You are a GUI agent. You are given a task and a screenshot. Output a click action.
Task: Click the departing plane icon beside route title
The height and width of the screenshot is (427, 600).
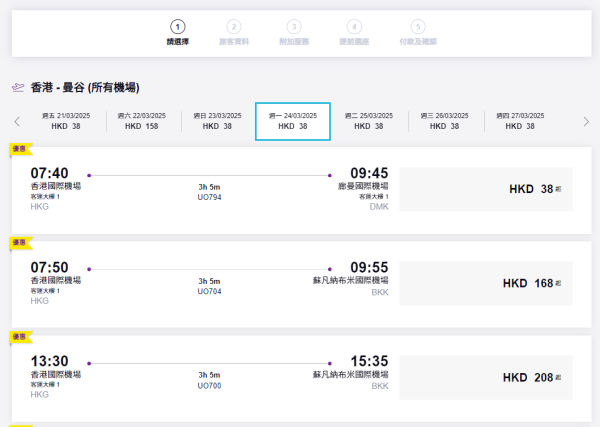18,88
